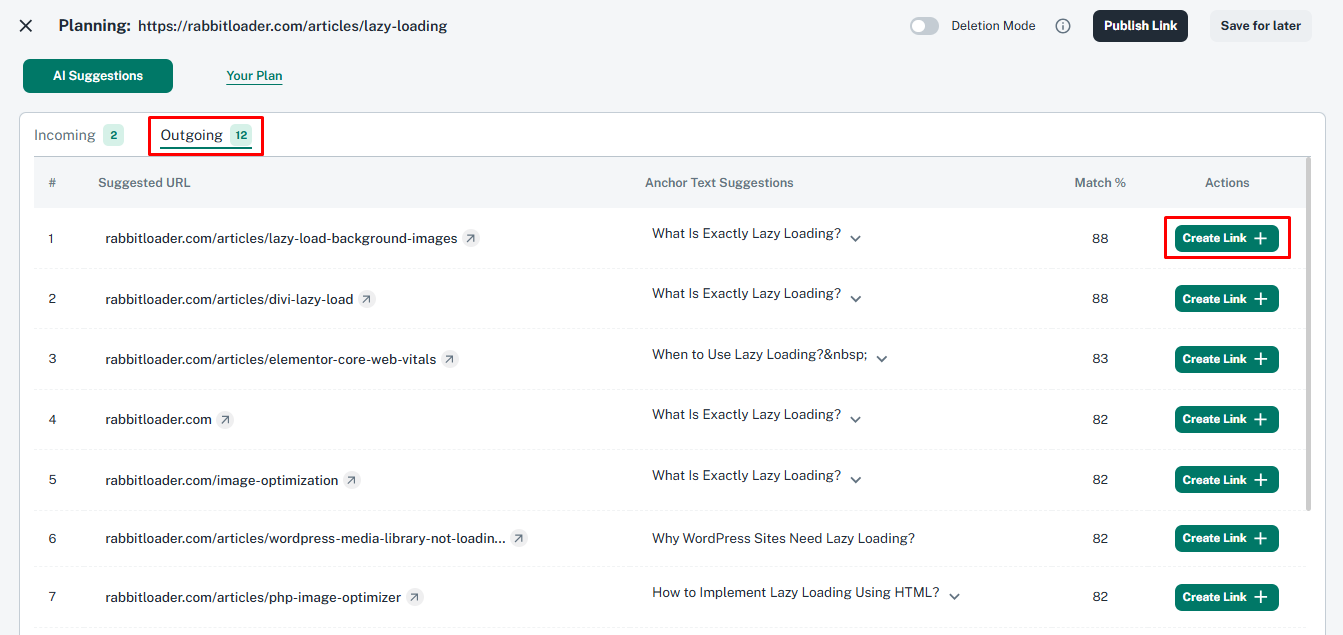
Task: Open external link icon for wordpress-media-library row
Action: click(x=519, y=538)
